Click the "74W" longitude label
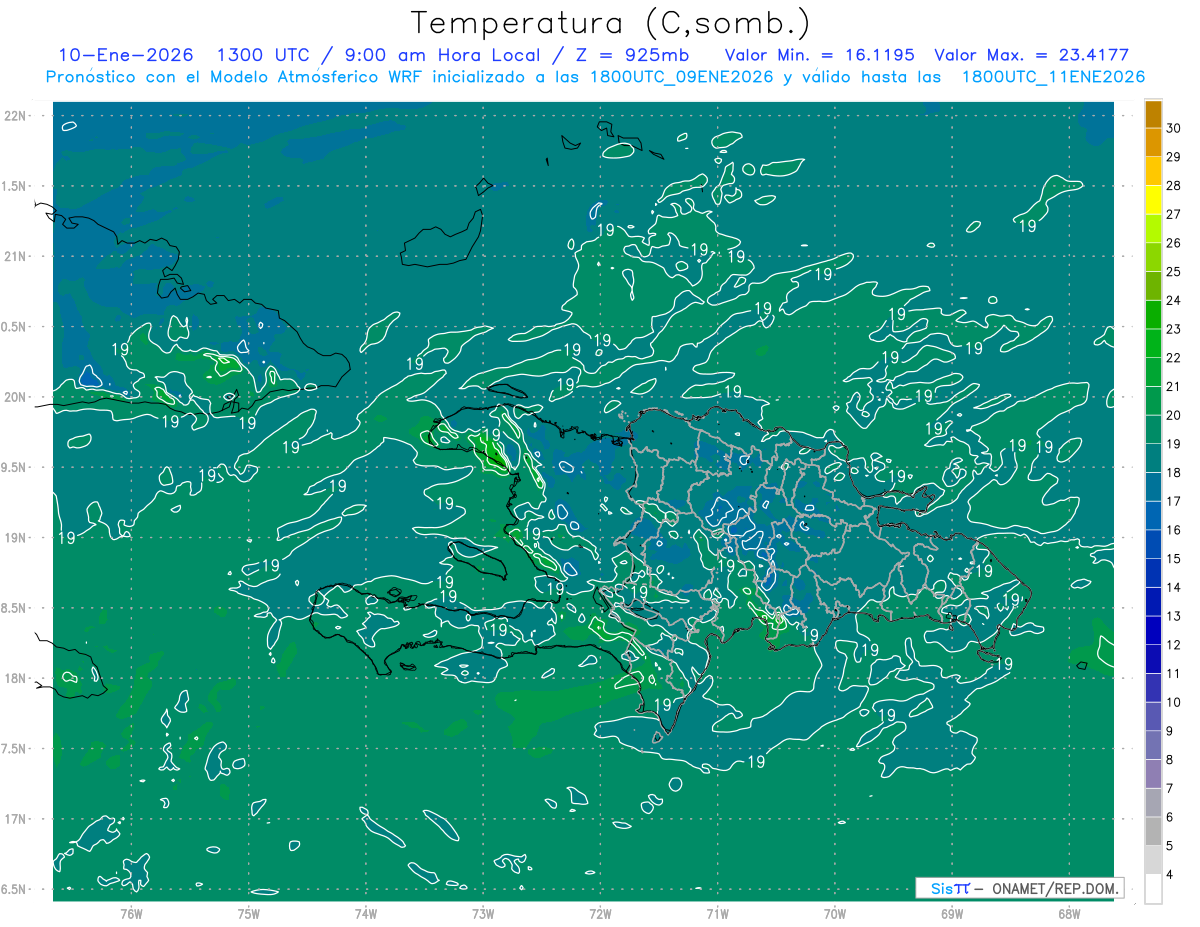Screen dimensions: 1200x927 pyautogui.click(x=365, y=913)
